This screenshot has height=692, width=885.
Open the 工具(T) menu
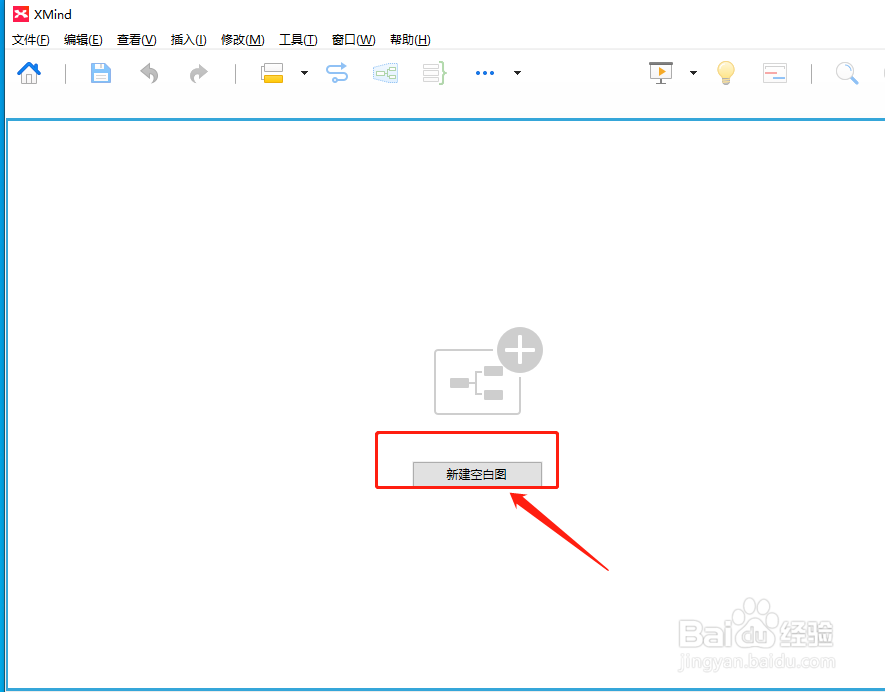pos(298,40)
